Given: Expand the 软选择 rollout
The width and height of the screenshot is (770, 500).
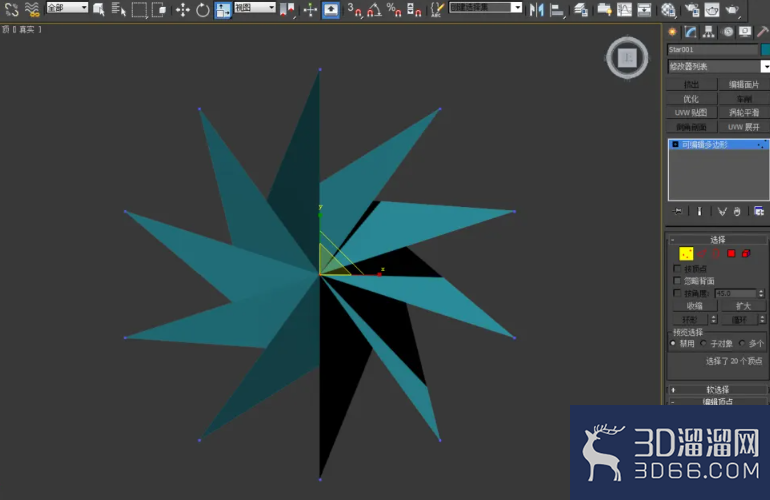Looking at the screenshot, I should point(717,389).
